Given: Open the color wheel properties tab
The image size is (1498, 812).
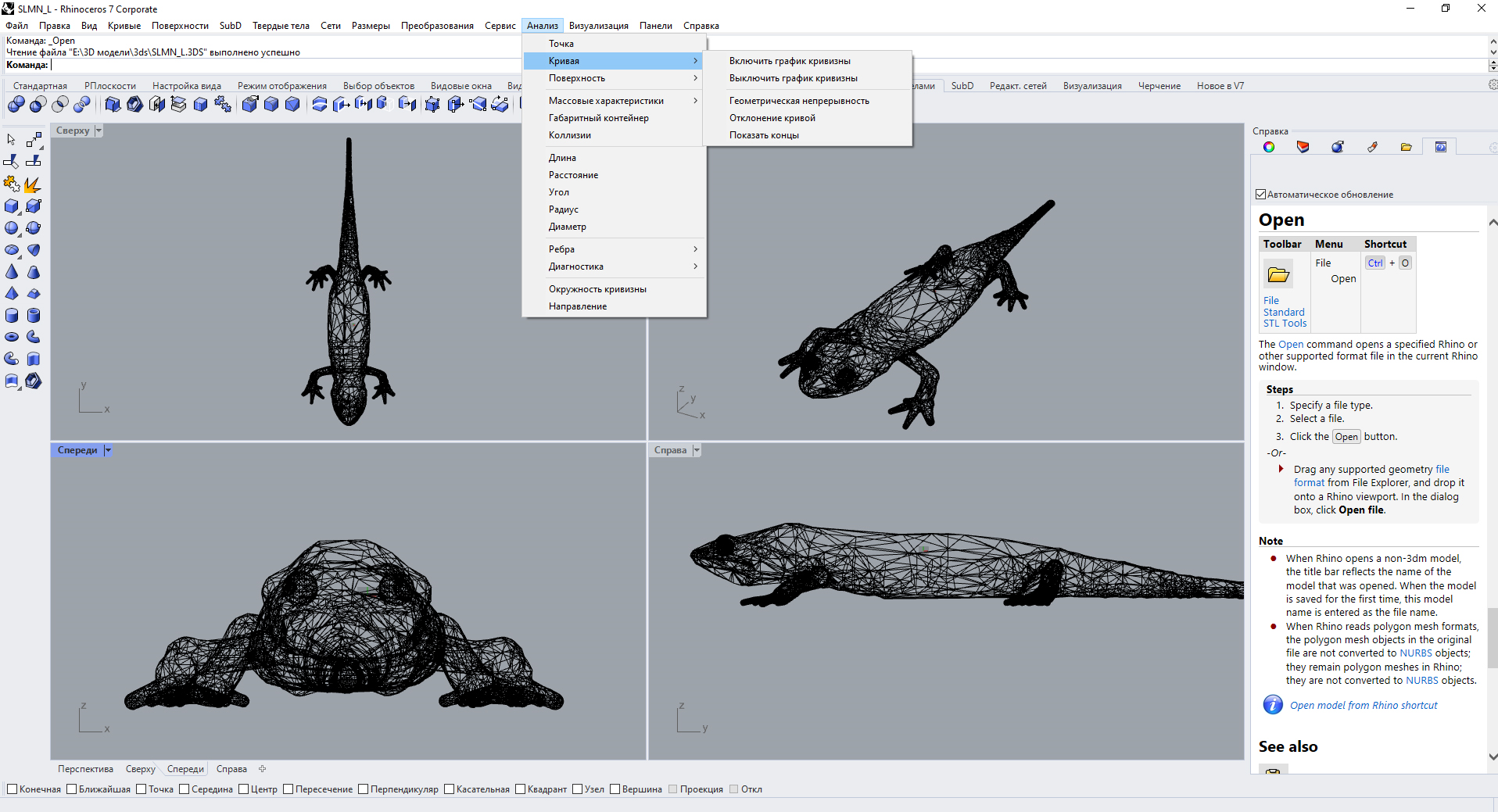Looking at the screenshot, I should pyautogui.click(x=1269, y=147).
